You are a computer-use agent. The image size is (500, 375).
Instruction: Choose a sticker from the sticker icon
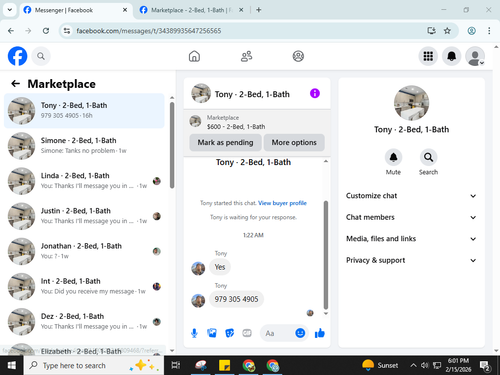point(229,333)
